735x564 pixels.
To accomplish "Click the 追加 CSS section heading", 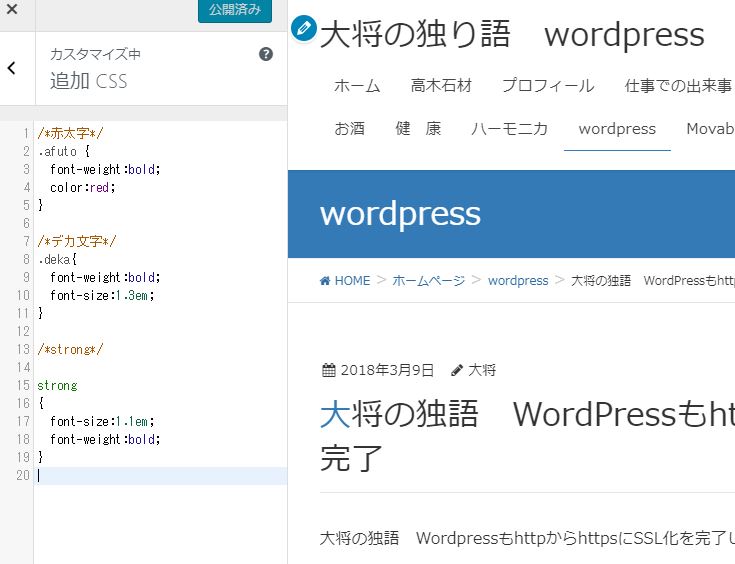I will point(89,81).
